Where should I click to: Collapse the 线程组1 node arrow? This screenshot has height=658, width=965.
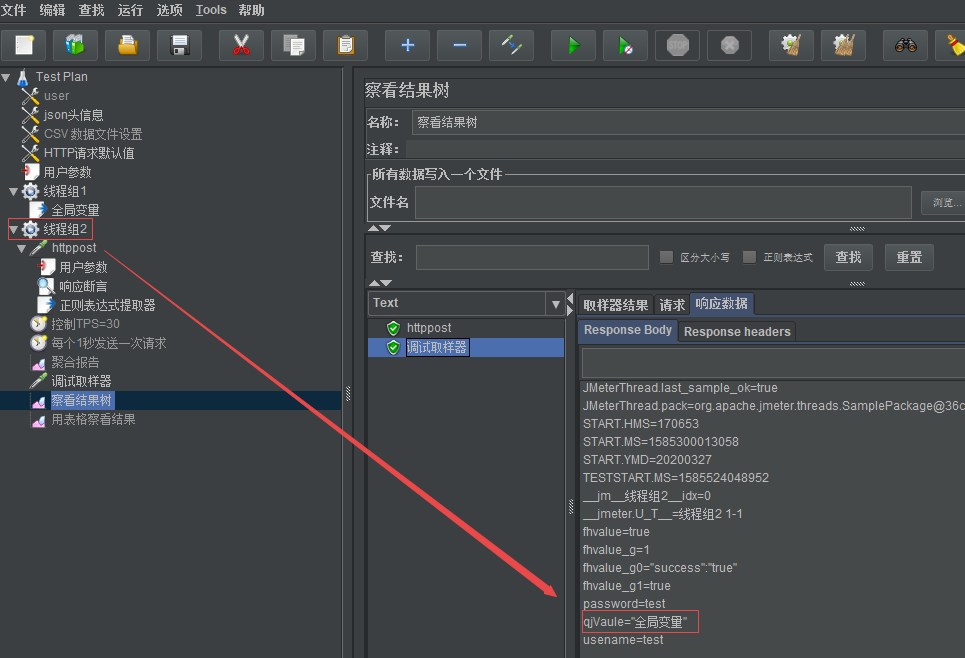pyautogui.click(x=14, y=191)
